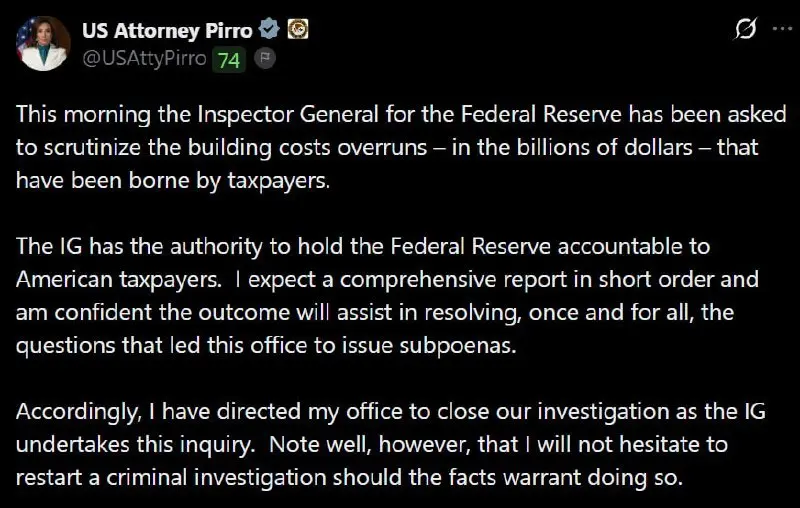Click the green 74 score badge
Screen dimensions: 800x508
229,60
